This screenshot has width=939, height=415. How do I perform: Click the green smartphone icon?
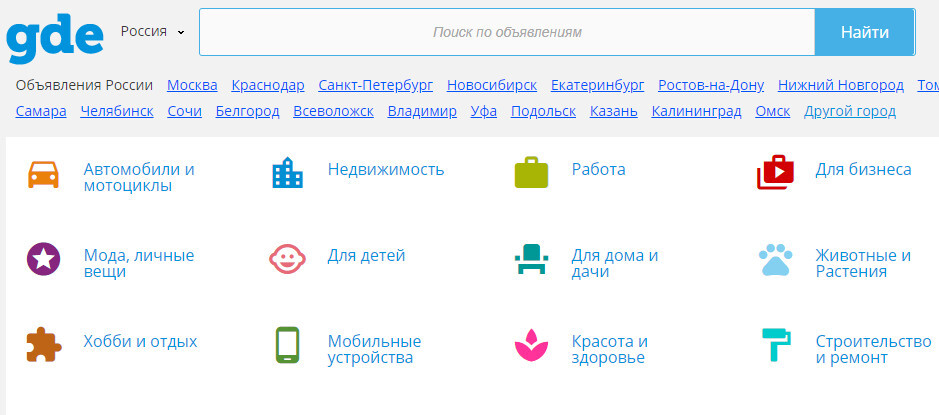[x=287, y=345]
